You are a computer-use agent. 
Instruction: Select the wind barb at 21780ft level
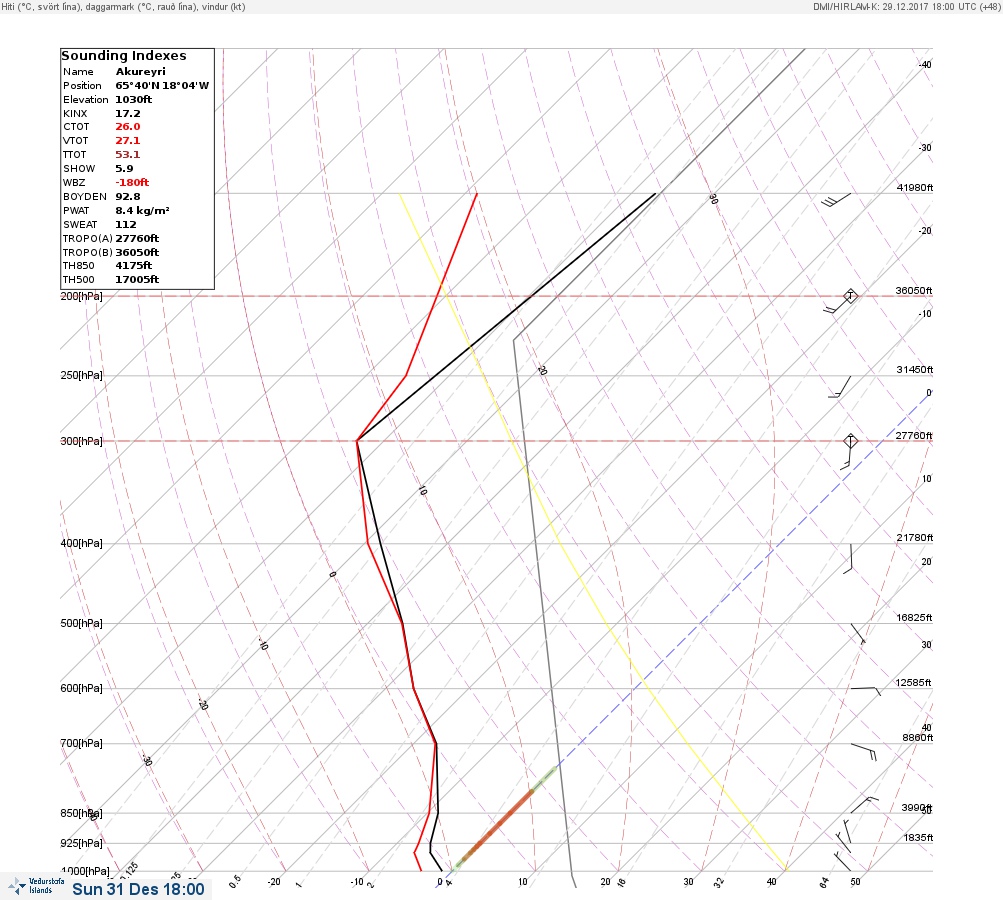848,558
